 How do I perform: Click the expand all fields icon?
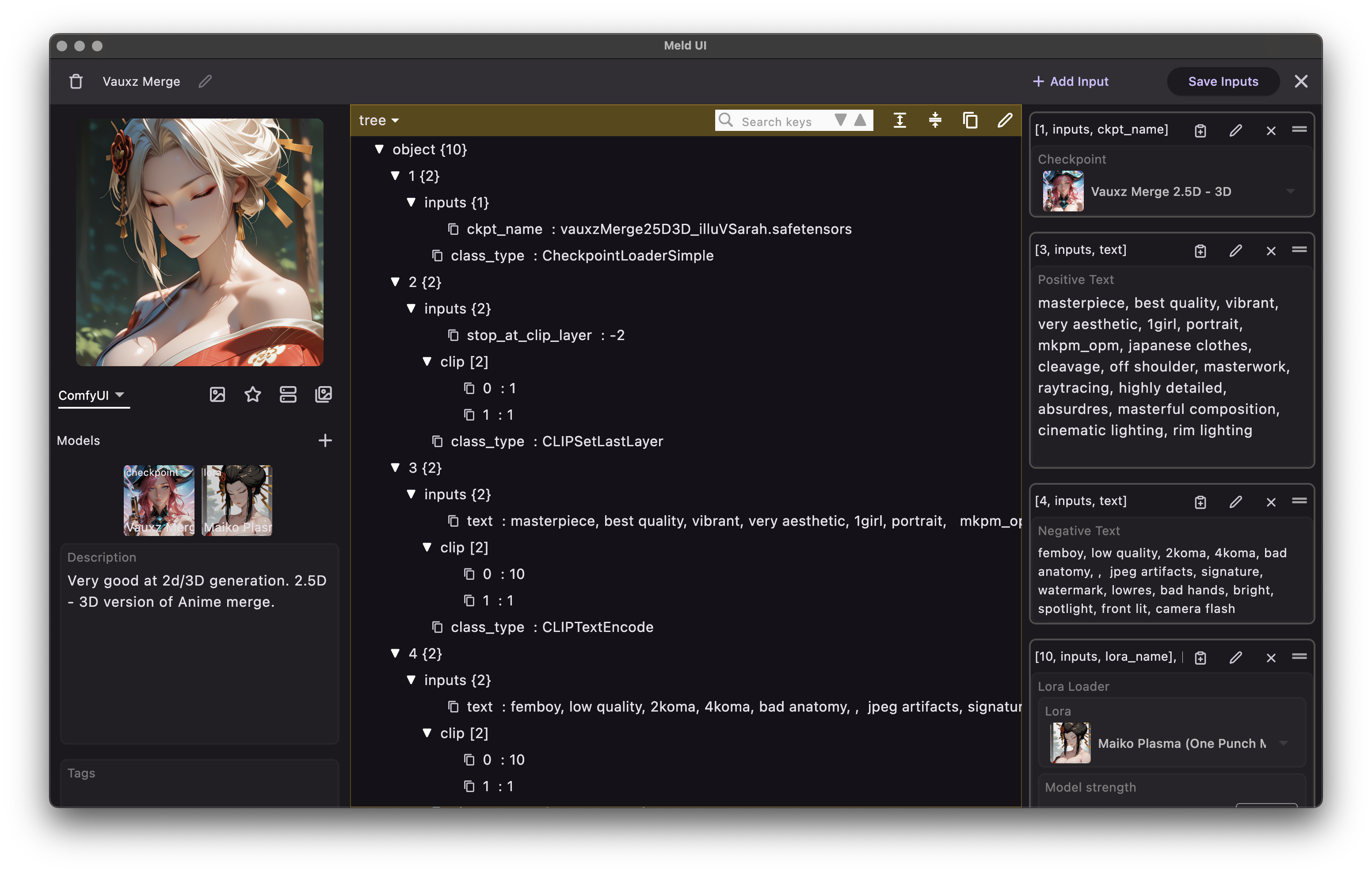[x=899, y=120]
